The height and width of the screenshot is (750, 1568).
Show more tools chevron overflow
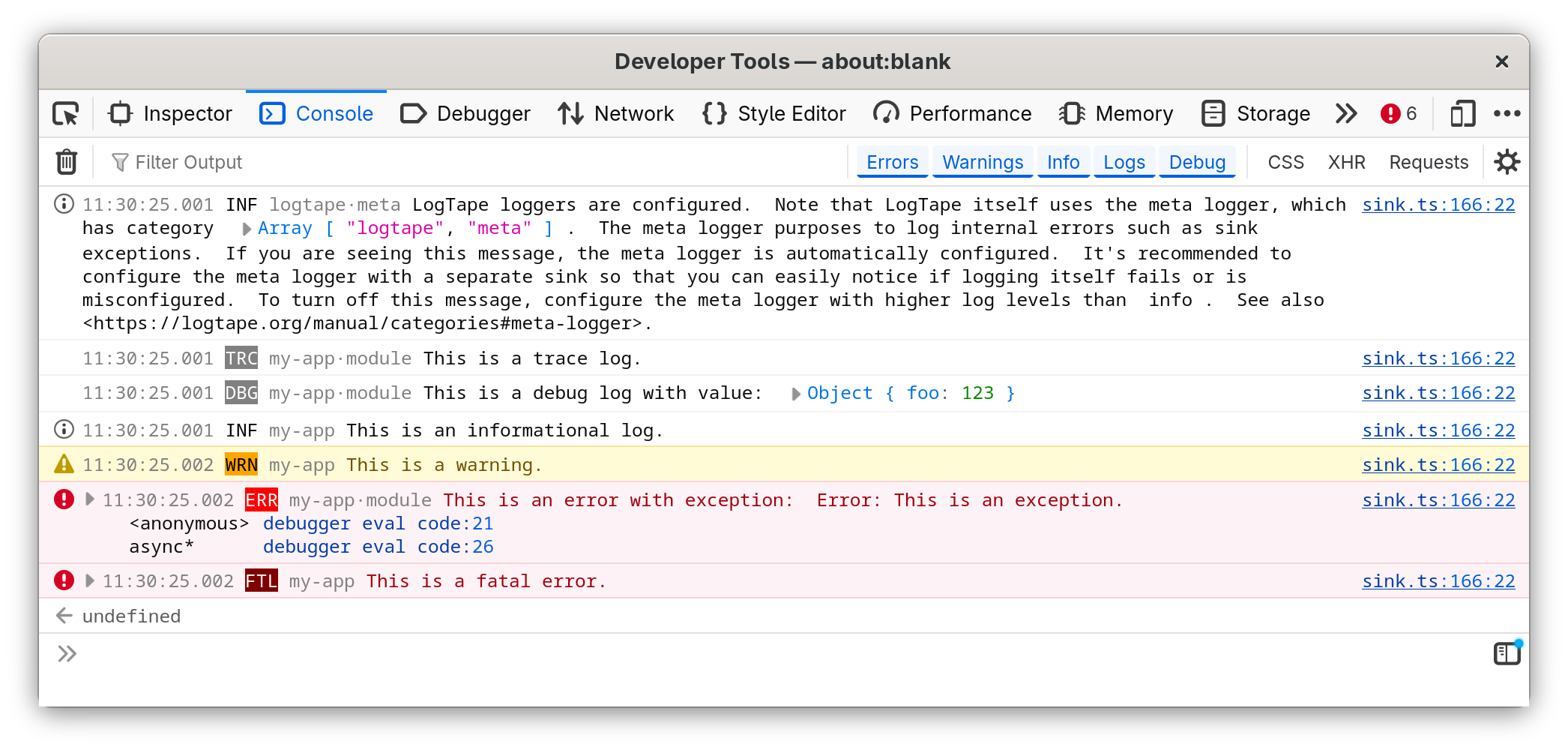(1346, 114)
